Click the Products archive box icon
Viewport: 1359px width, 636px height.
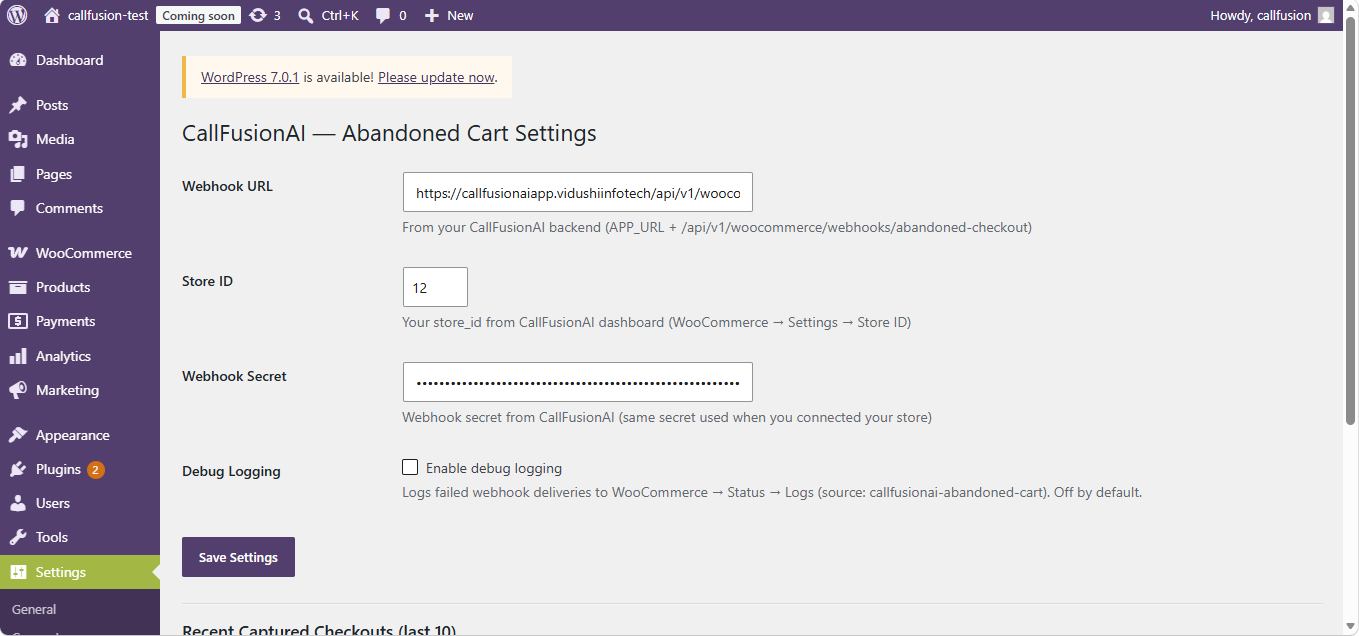(x=17, y=287)
